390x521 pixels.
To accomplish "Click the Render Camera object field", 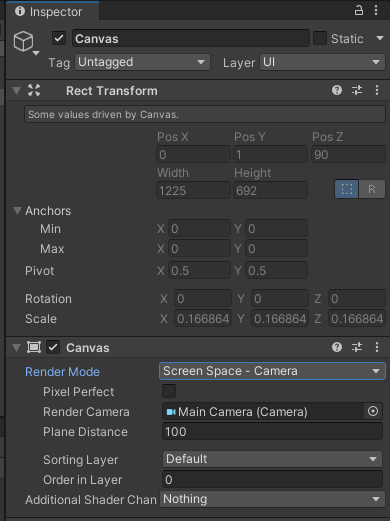I will [263, 412].
